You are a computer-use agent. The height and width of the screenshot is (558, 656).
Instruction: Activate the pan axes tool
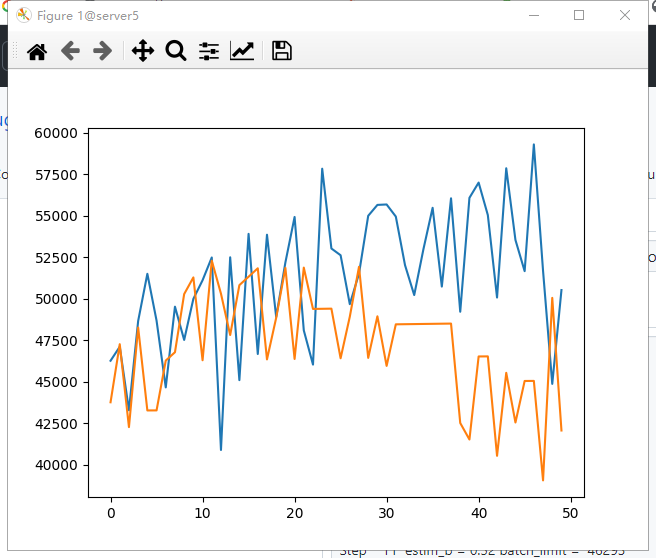point(143,51)
